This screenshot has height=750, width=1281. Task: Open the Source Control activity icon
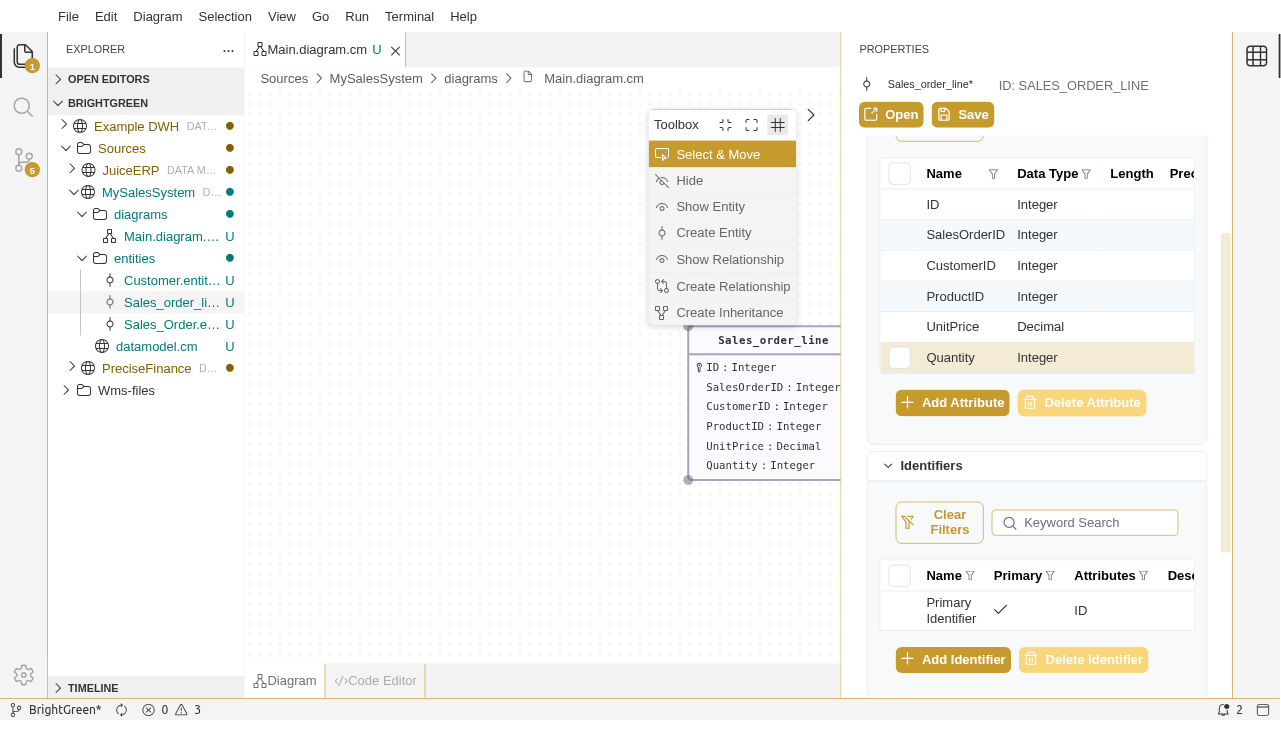pyautogui.click(x=23, y=160)
